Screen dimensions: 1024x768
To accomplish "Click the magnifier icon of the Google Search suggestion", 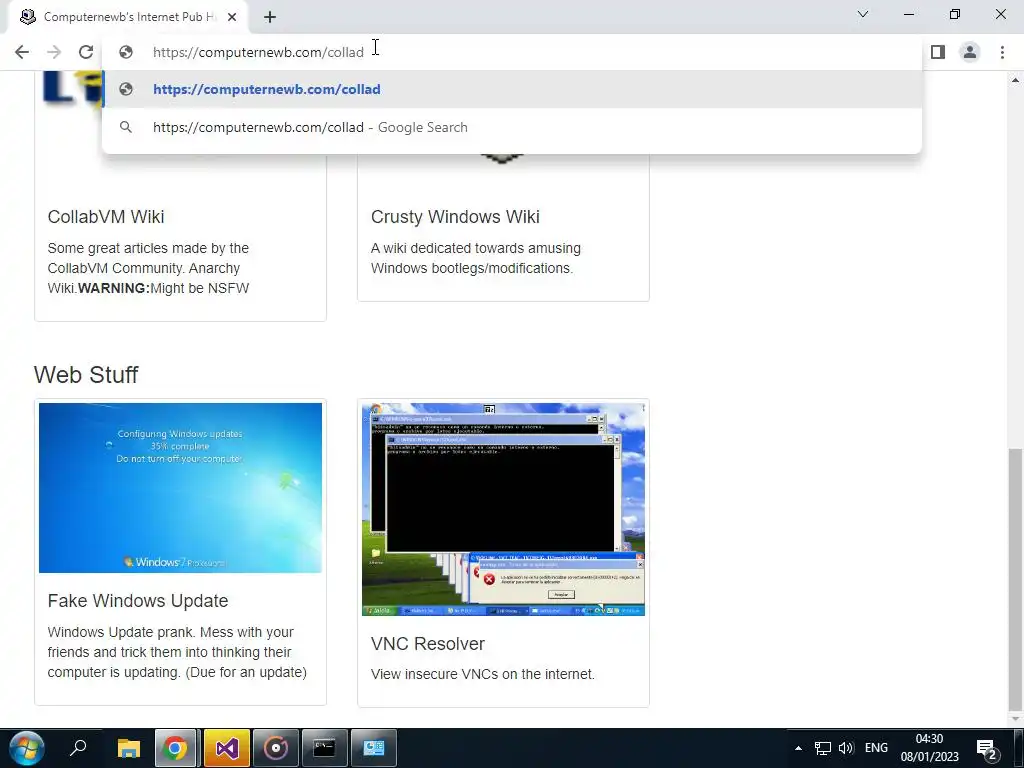I will (x=126, y=127).
